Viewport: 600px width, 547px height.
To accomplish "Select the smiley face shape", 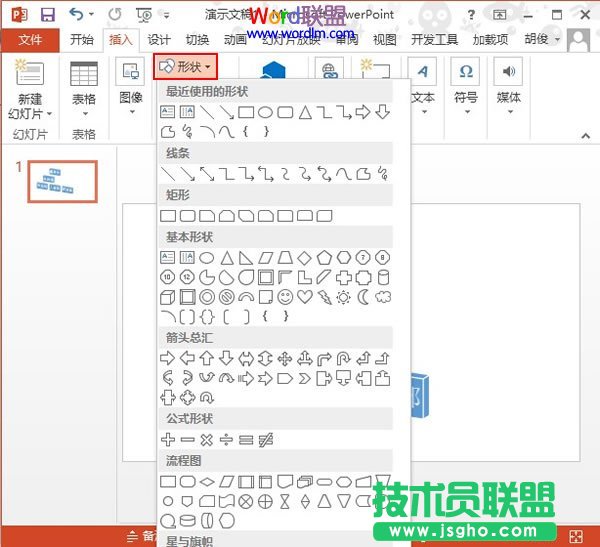I will (x=285, y=297).
